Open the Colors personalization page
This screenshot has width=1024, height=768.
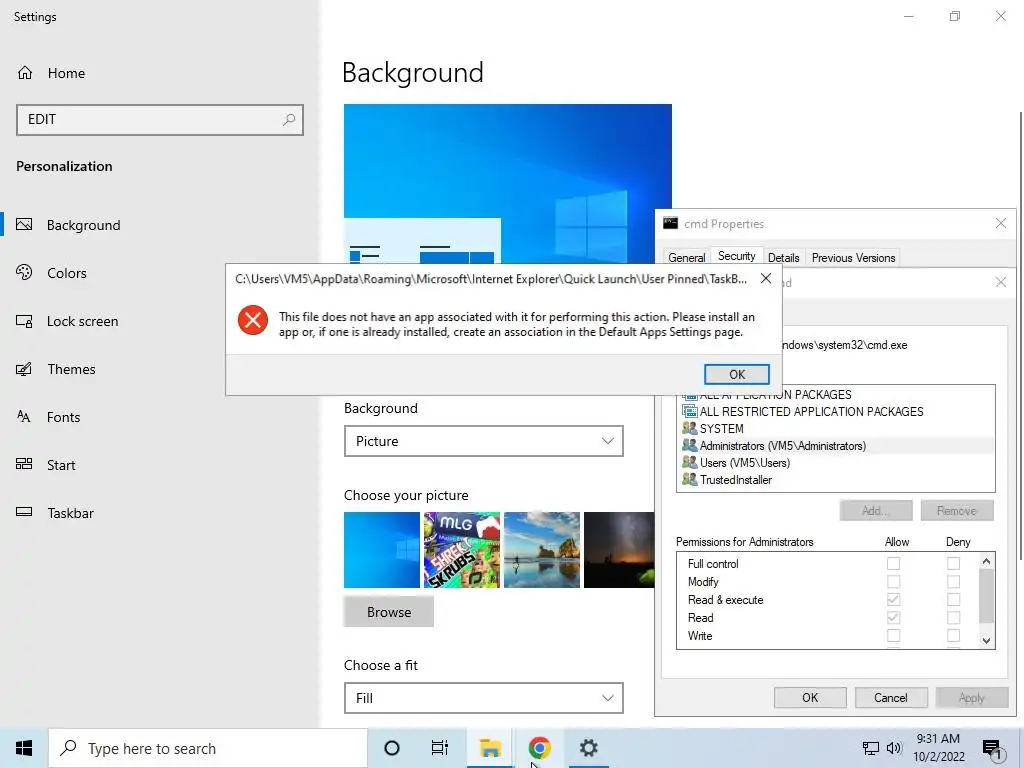67,273
